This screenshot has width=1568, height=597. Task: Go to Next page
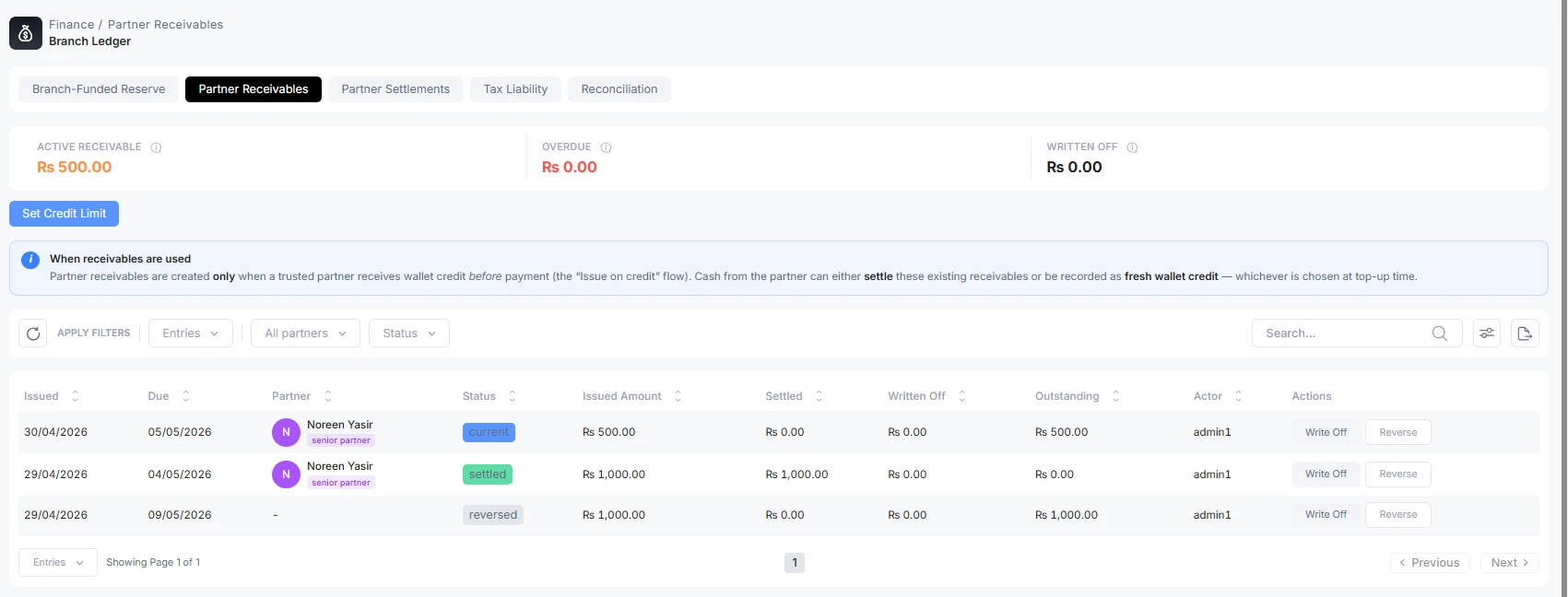[x=1510, y=563]
